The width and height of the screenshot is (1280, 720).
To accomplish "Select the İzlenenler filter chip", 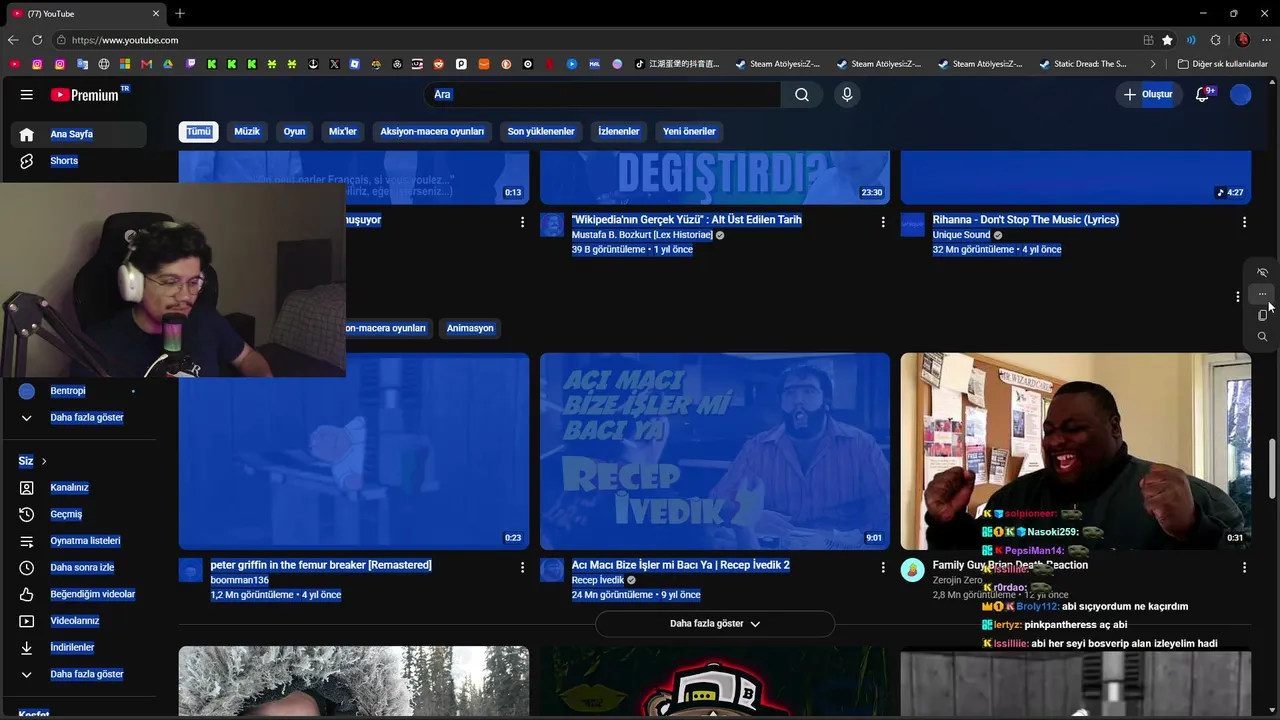I will pyautogui.click(x=619, y=132).
